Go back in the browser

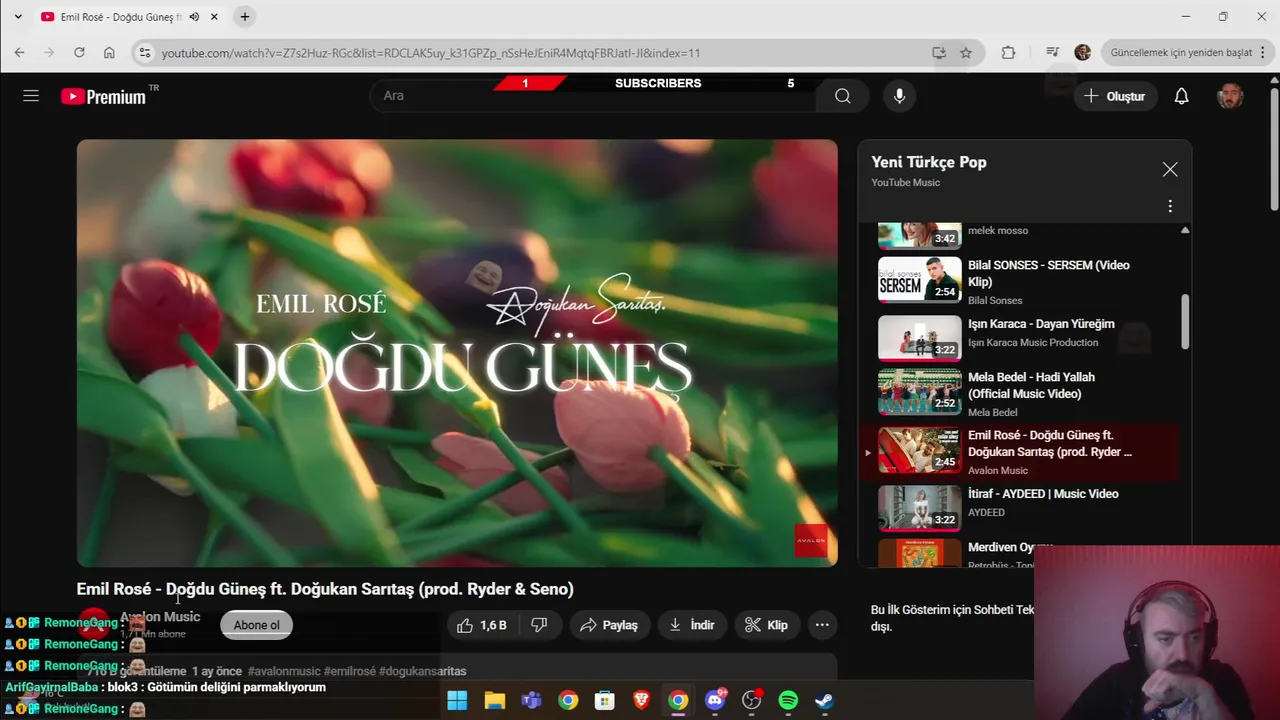pyautogui.click(x=19, y=53)
